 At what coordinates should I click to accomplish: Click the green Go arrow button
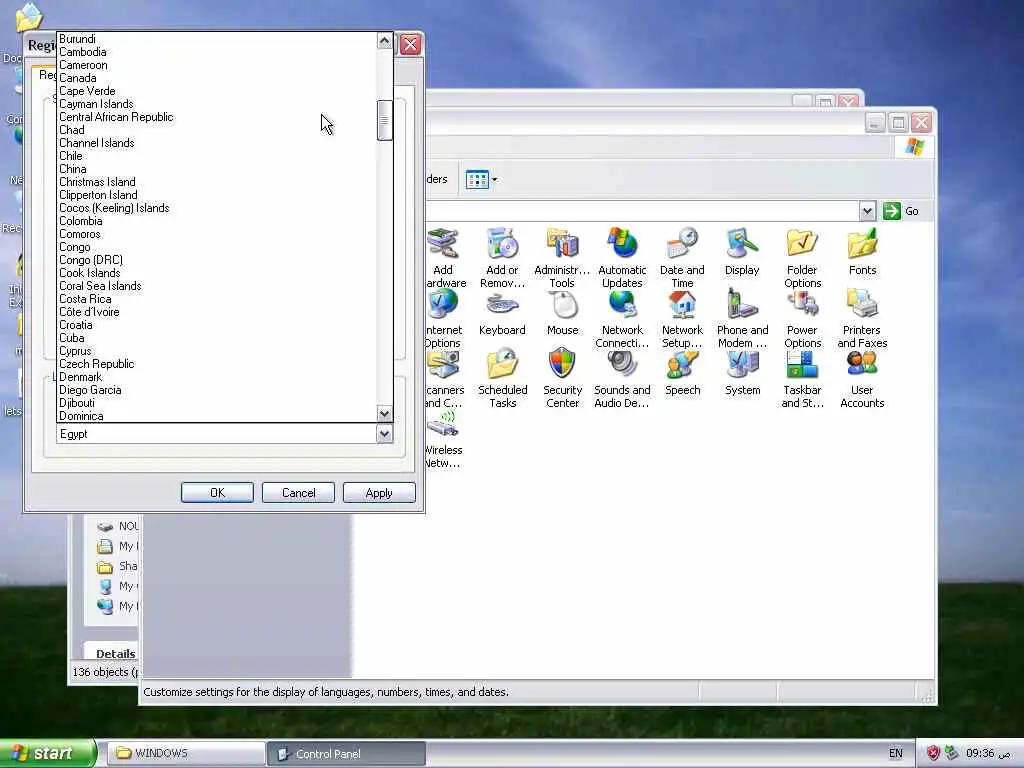(891, 211)
